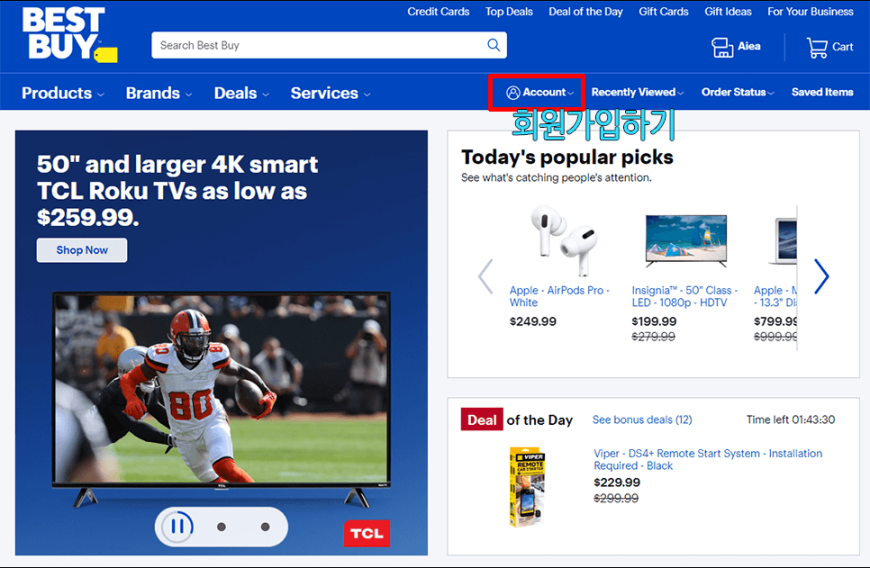Open Saved Items
The width and height of the screenshot is (870, 568).
pos(822,93)
